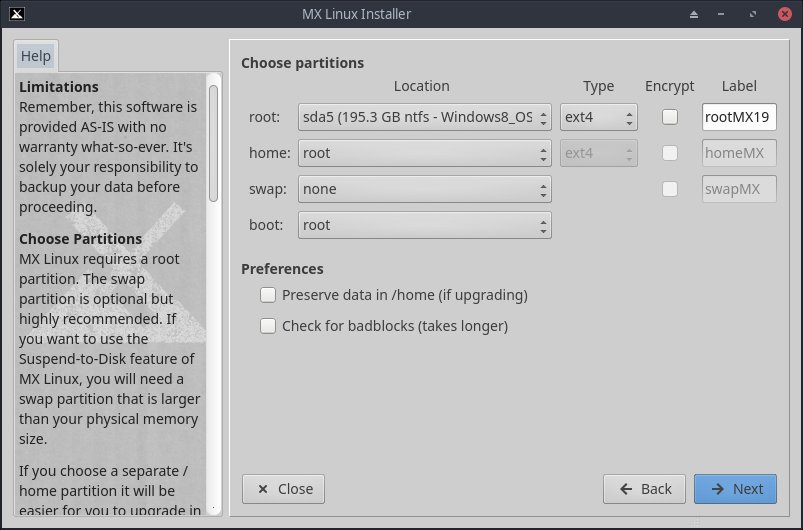Viewport: 803px width, 530px height.
Task: Click the MX Linux Installer window title
Action: click(x=356, y=14)
